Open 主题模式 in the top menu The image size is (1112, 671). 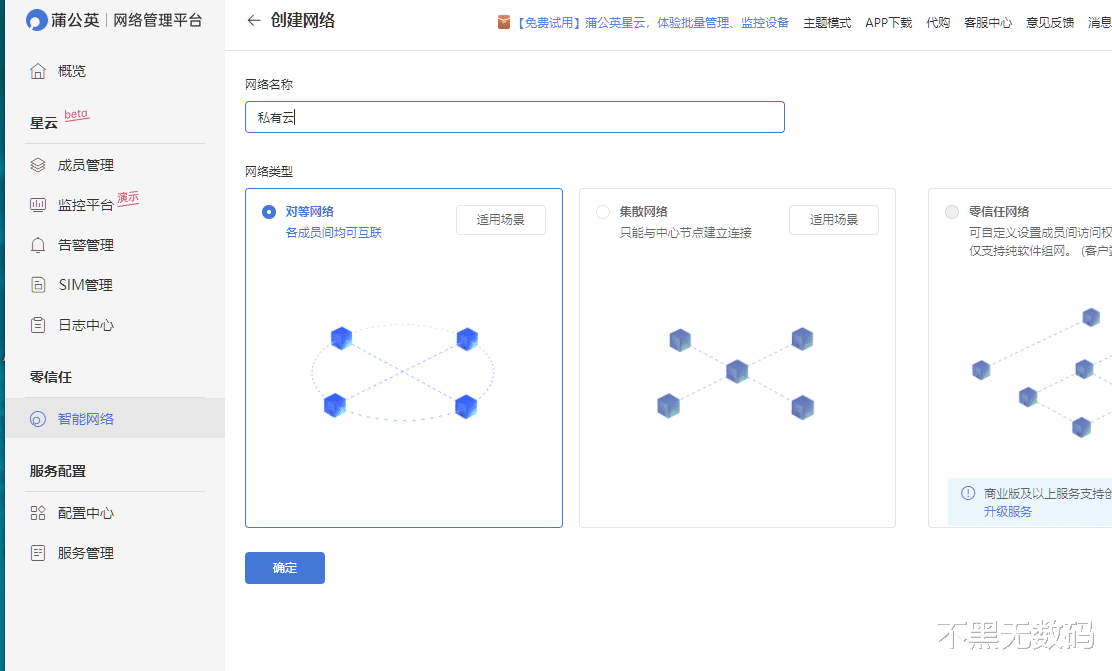827,21
